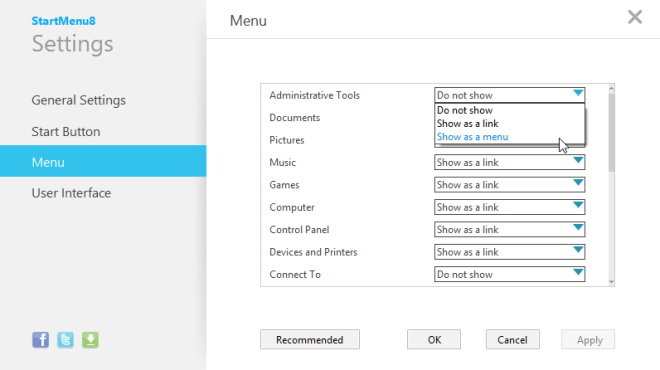Click the Recommended button
Image resolution: width=660 pixels, height=370 pixels.
[310, 339]
